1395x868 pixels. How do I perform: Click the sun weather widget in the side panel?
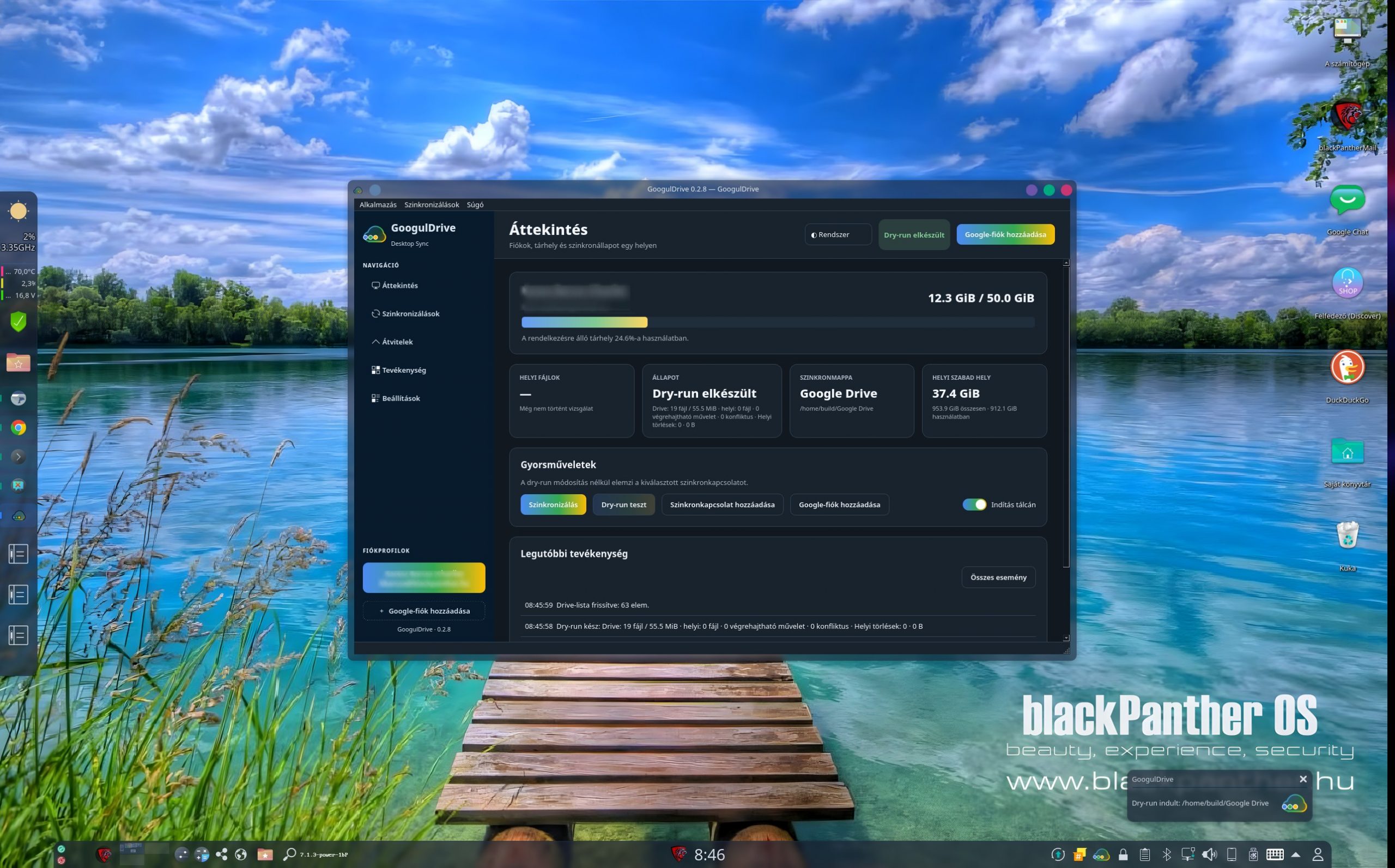[19, 211]
